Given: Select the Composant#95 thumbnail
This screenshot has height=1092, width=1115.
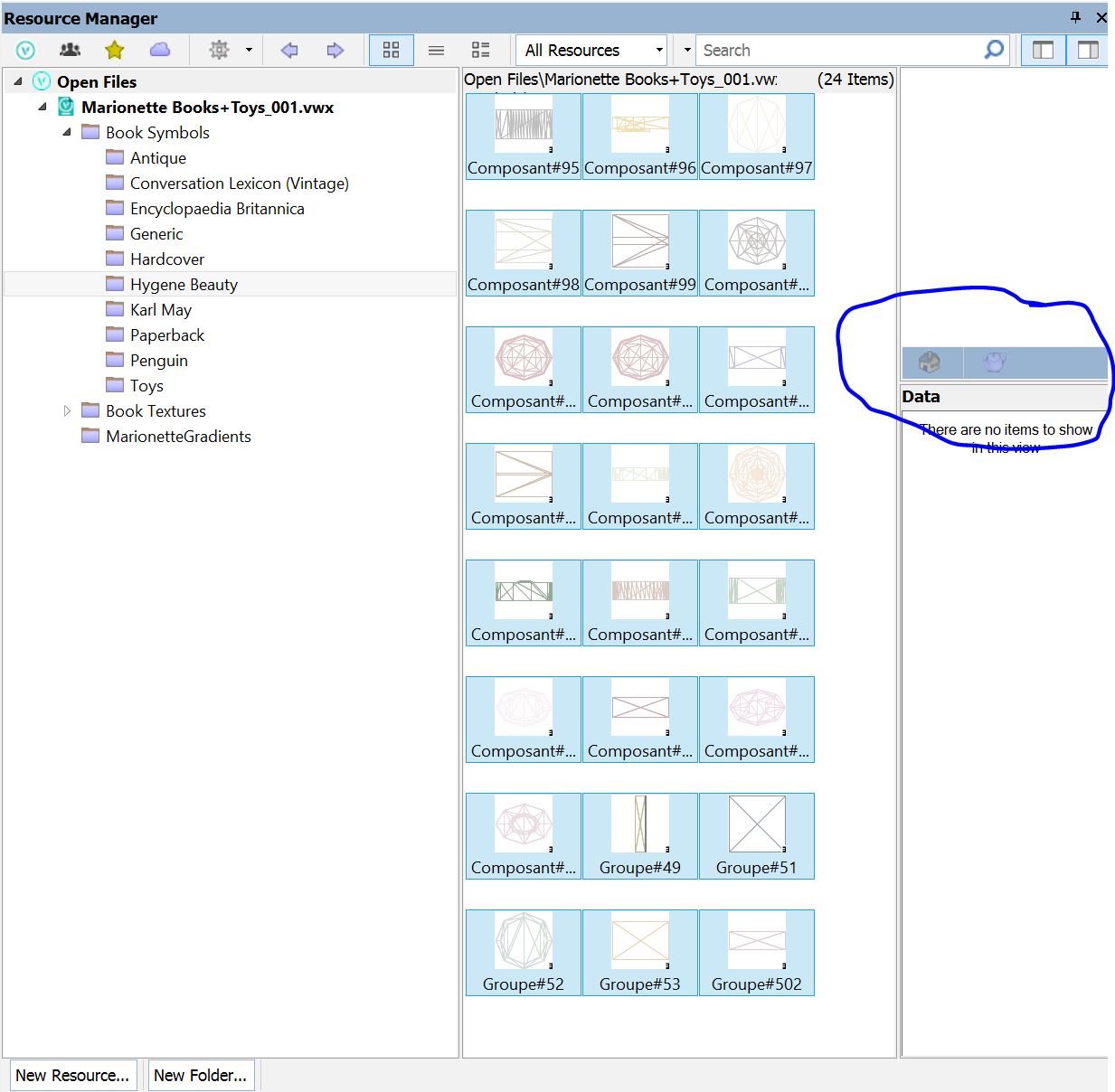Looking at the screenshot, I should pos(523,136).
